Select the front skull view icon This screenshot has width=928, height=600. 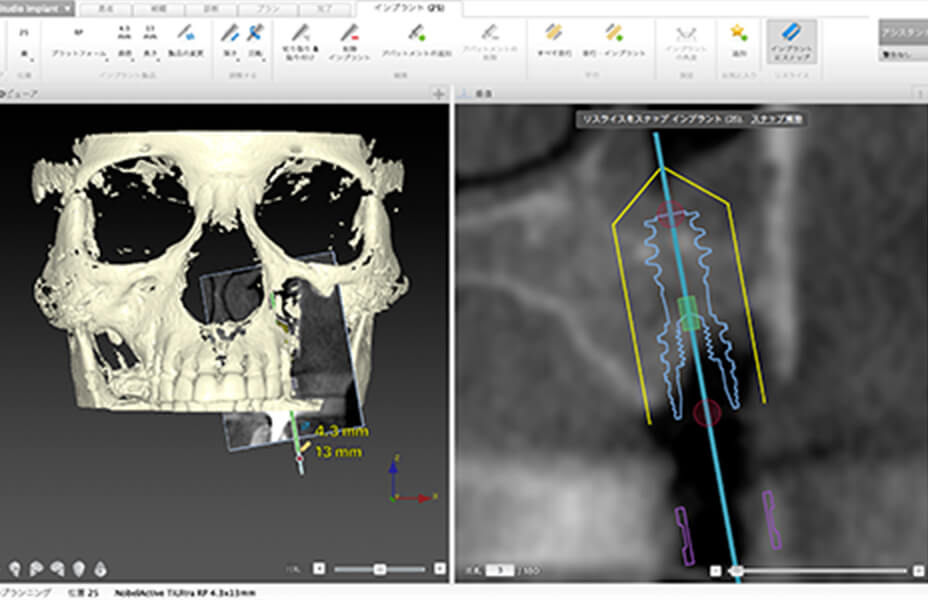tap(15, 569)
